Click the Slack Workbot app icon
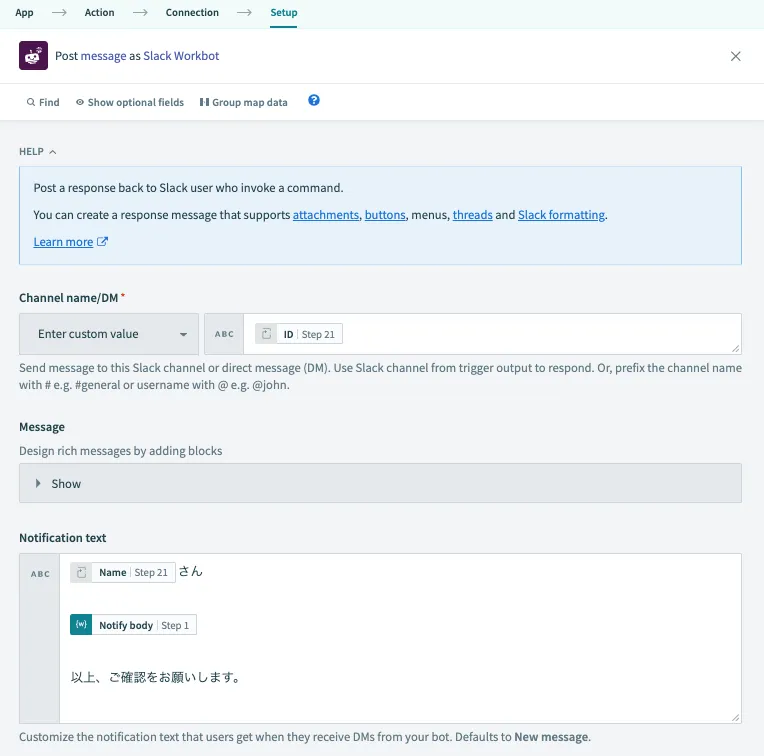Image resolution: width=764 pixels, height=756 pixels. point(33,56)
